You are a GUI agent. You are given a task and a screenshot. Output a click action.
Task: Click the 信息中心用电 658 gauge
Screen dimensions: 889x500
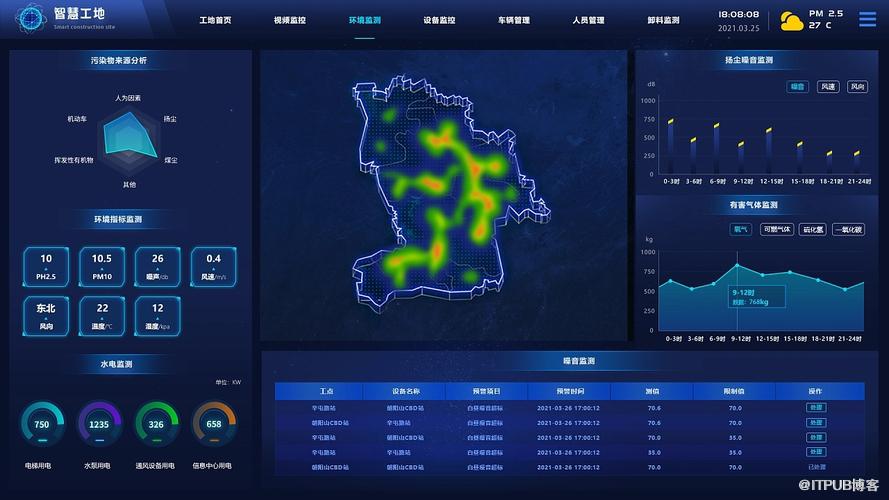coord(214,423)
